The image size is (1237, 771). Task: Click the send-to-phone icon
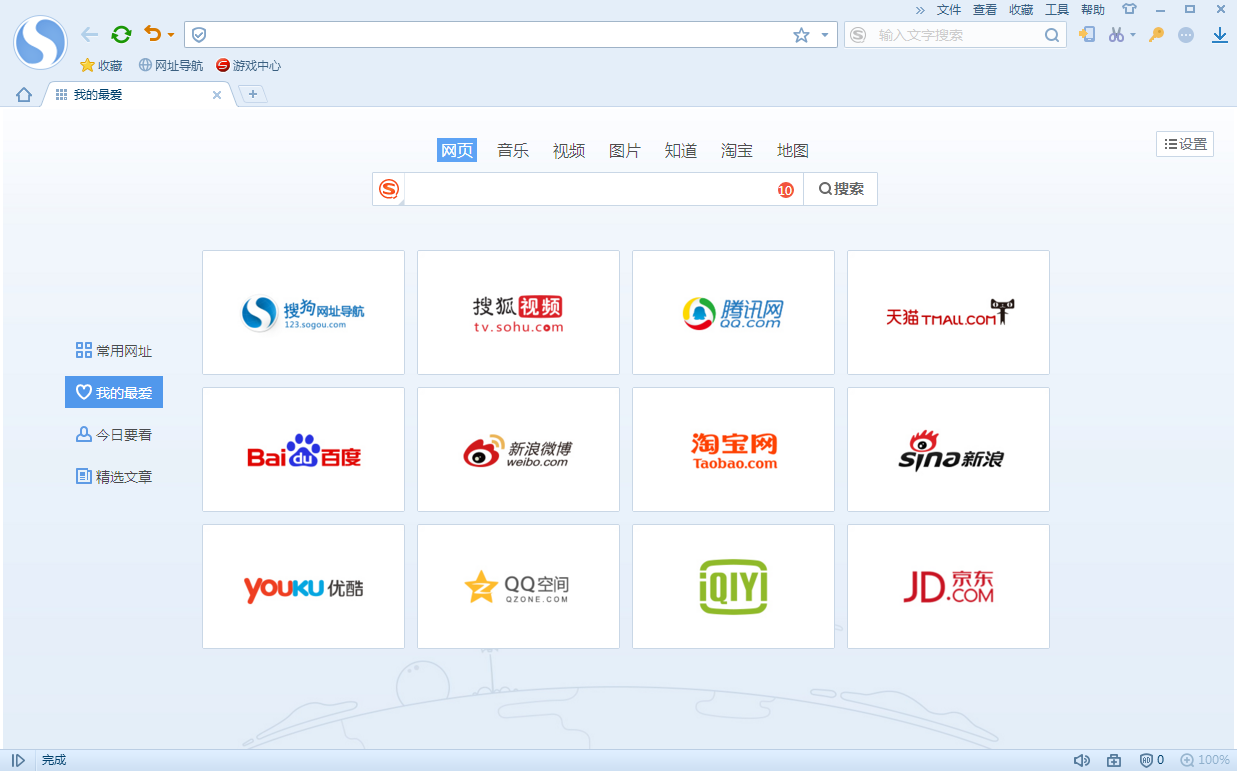[x=1087, y=35]
